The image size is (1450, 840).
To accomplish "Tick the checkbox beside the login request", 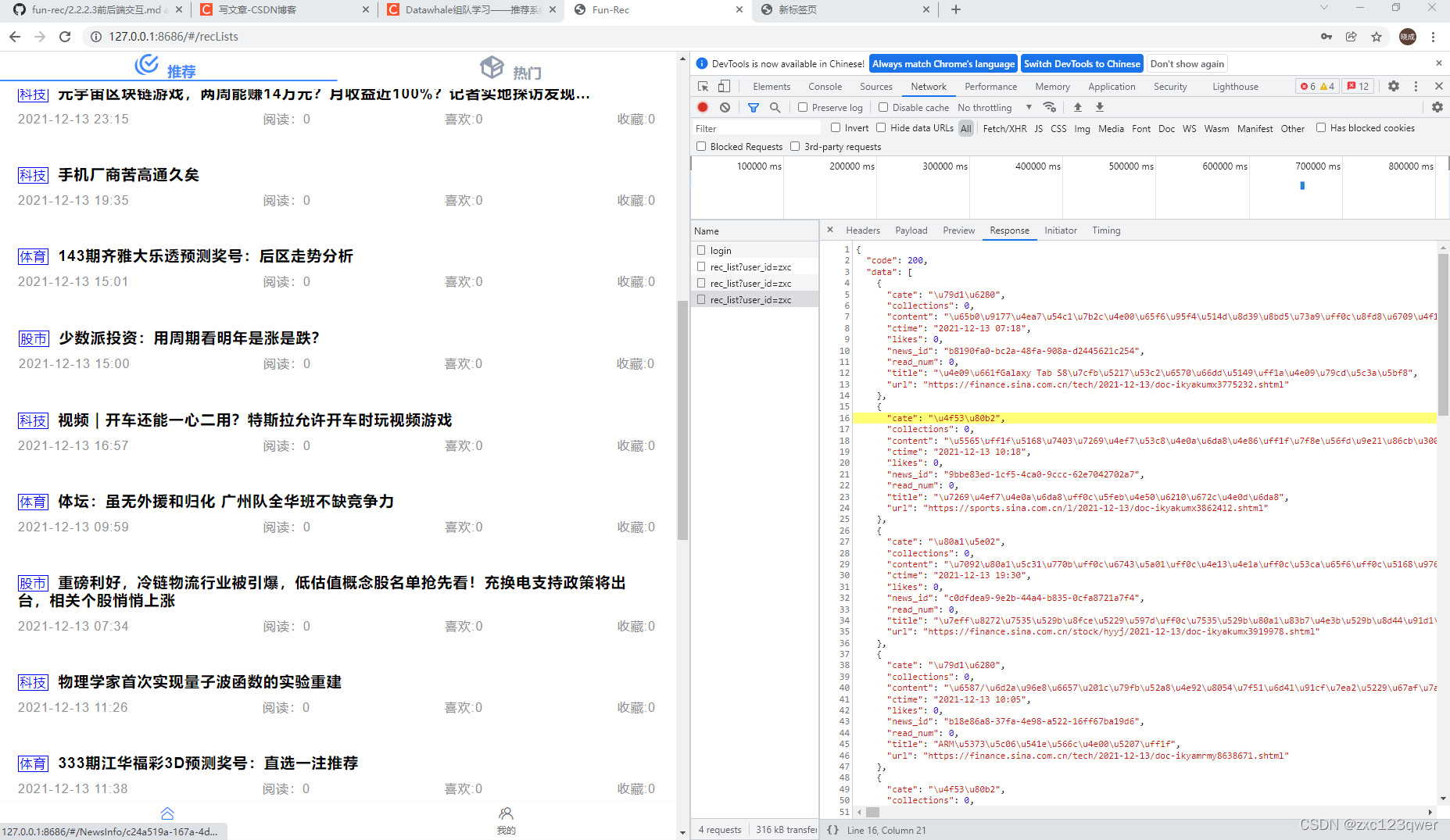I will coord(701,250).
